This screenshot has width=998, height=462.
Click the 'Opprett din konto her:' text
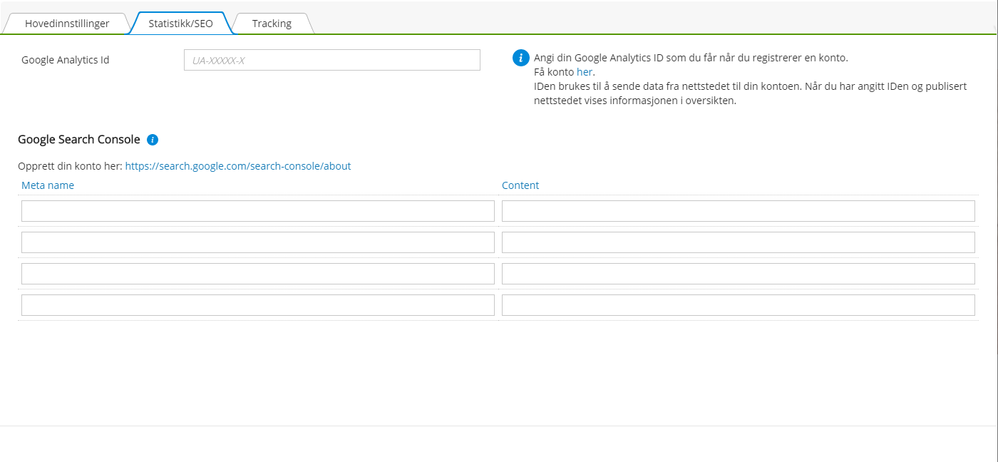(x=70, y=166)
